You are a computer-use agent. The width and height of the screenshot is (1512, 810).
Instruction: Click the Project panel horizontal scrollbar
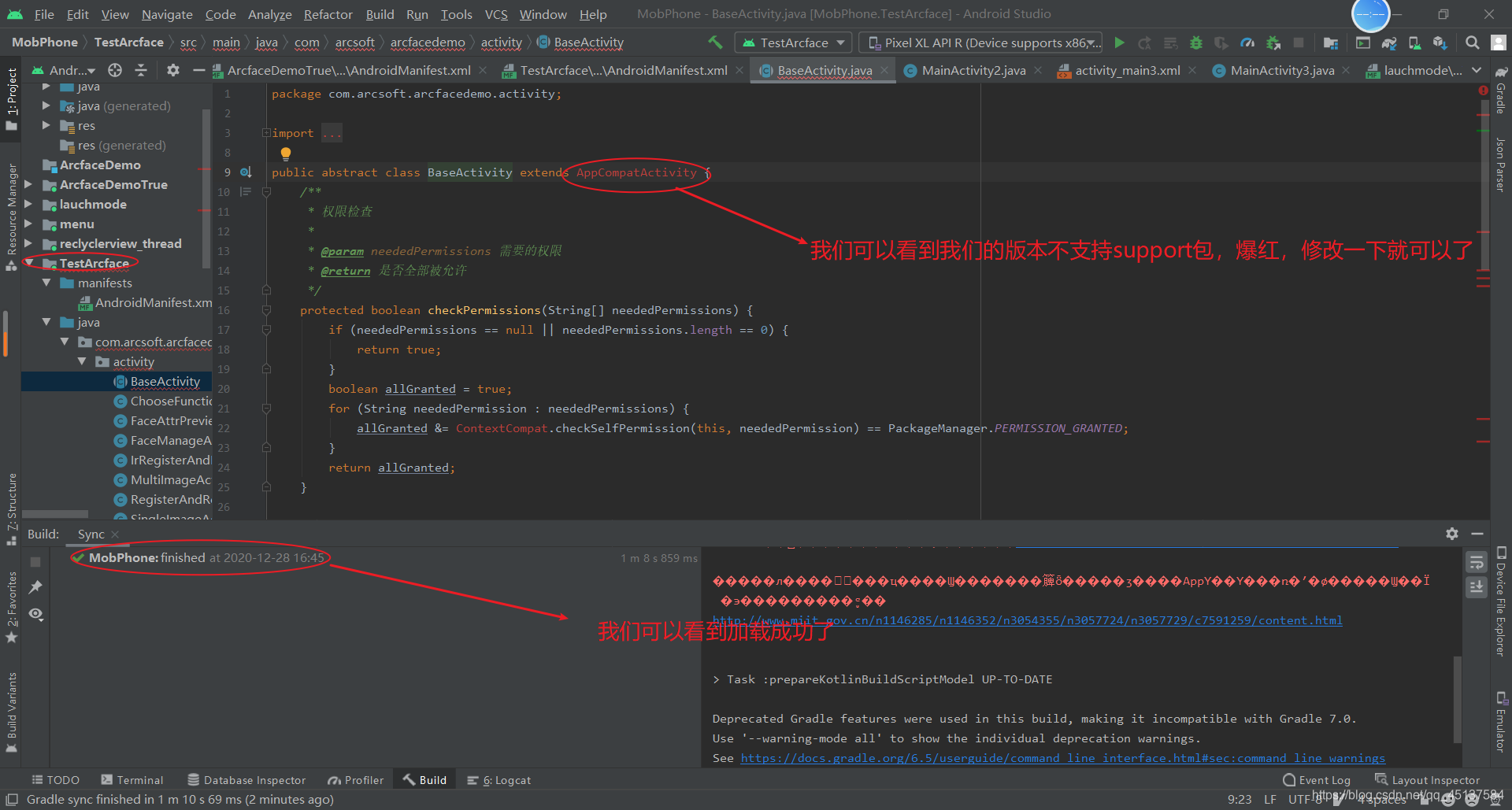(x=55, y=514)
